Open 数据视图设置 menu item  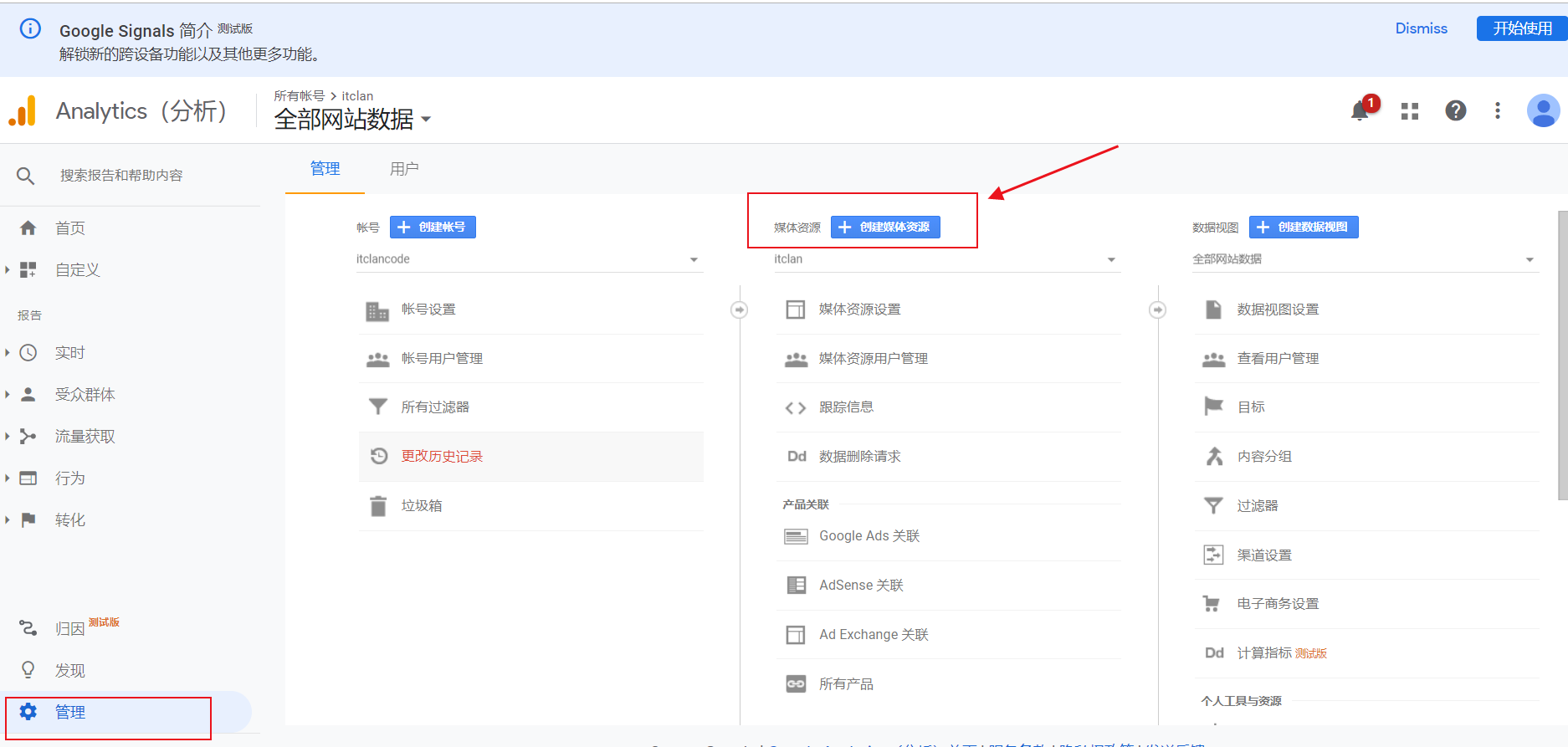coord(1366,310)
